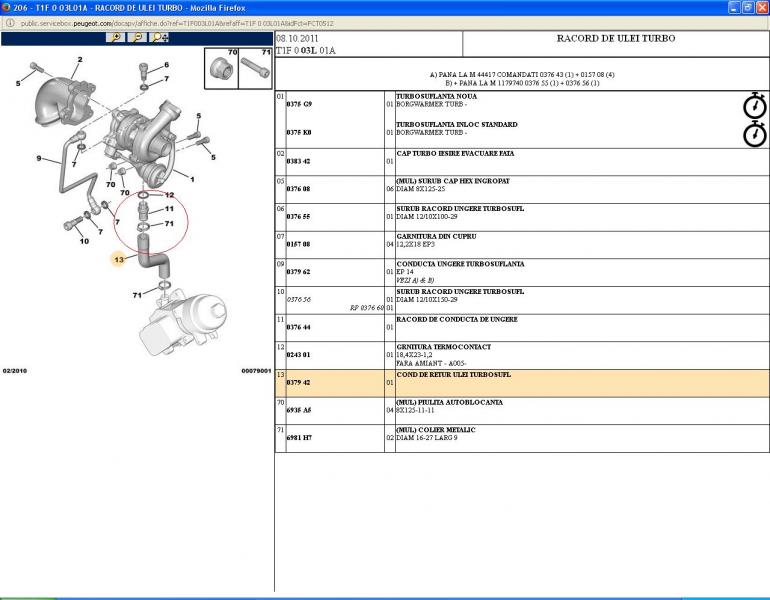Screen dimensions: 770x600
Task: Click stopwatch icon for part 0375 G9
Action: (754, 105)
